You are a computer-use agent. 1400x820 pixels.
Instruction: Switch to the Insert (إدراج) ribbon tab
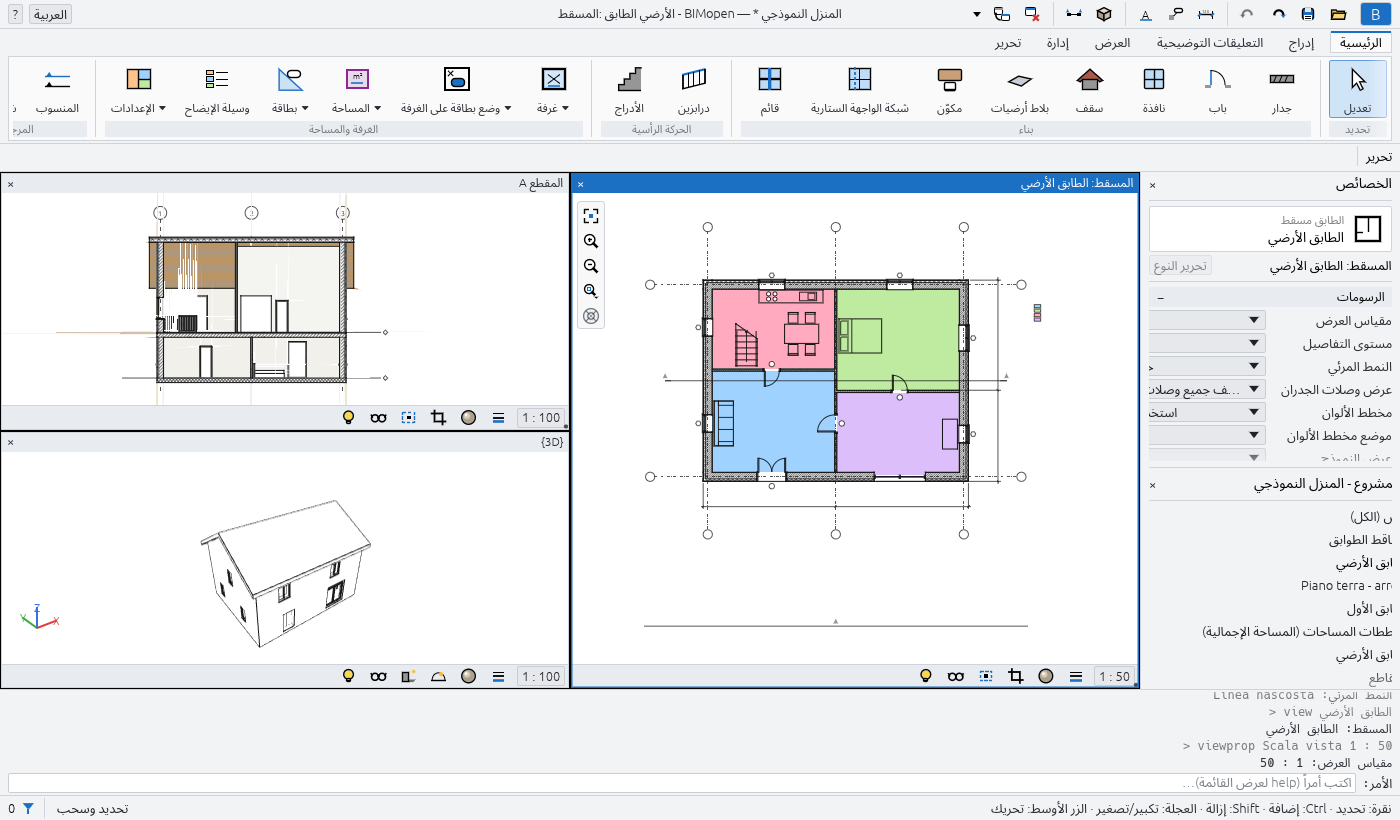[1301, 43]
